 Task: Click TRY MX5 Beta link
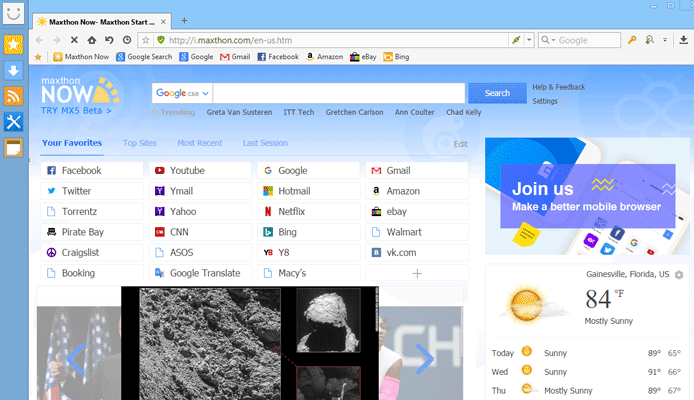tap(76, 111)
